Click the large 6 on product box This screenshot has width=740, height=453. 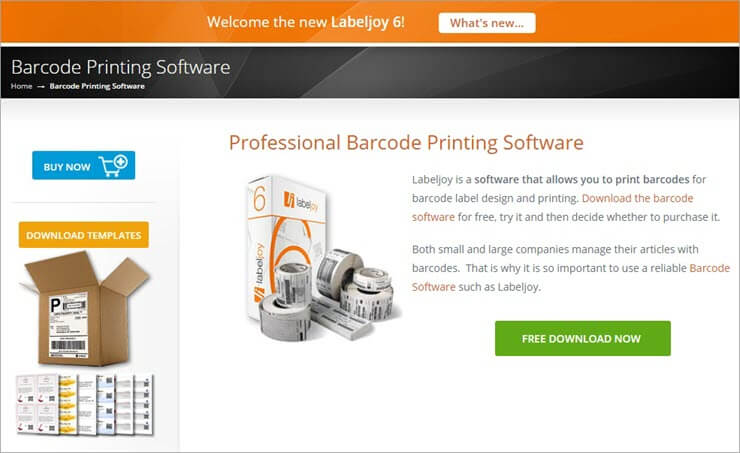tap(260, 199)
